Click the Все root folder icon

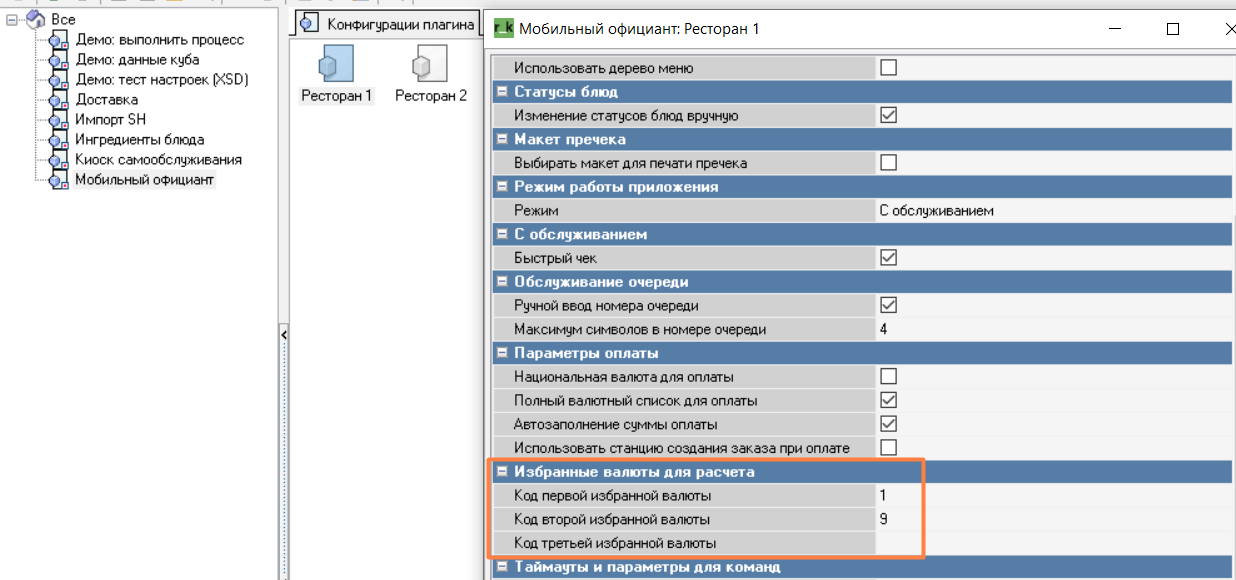tap(36, 20)
